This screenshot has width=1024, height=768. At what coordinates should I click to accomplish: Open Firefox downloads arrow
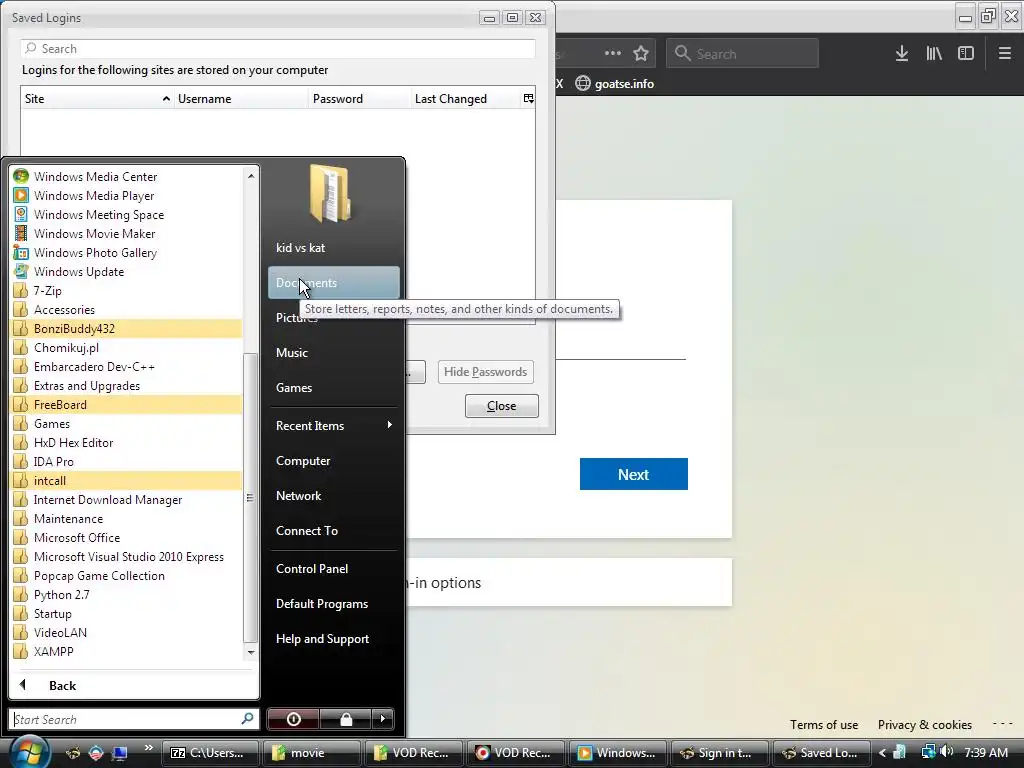pos(902,54)
